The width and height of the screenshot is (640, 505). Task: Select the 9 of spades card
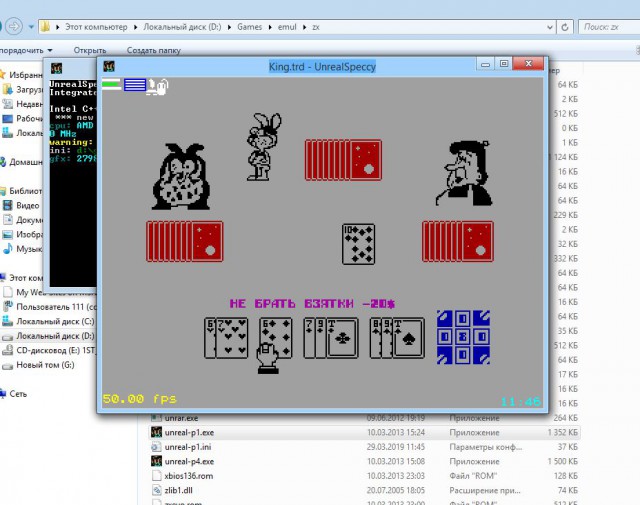point(386,338)
